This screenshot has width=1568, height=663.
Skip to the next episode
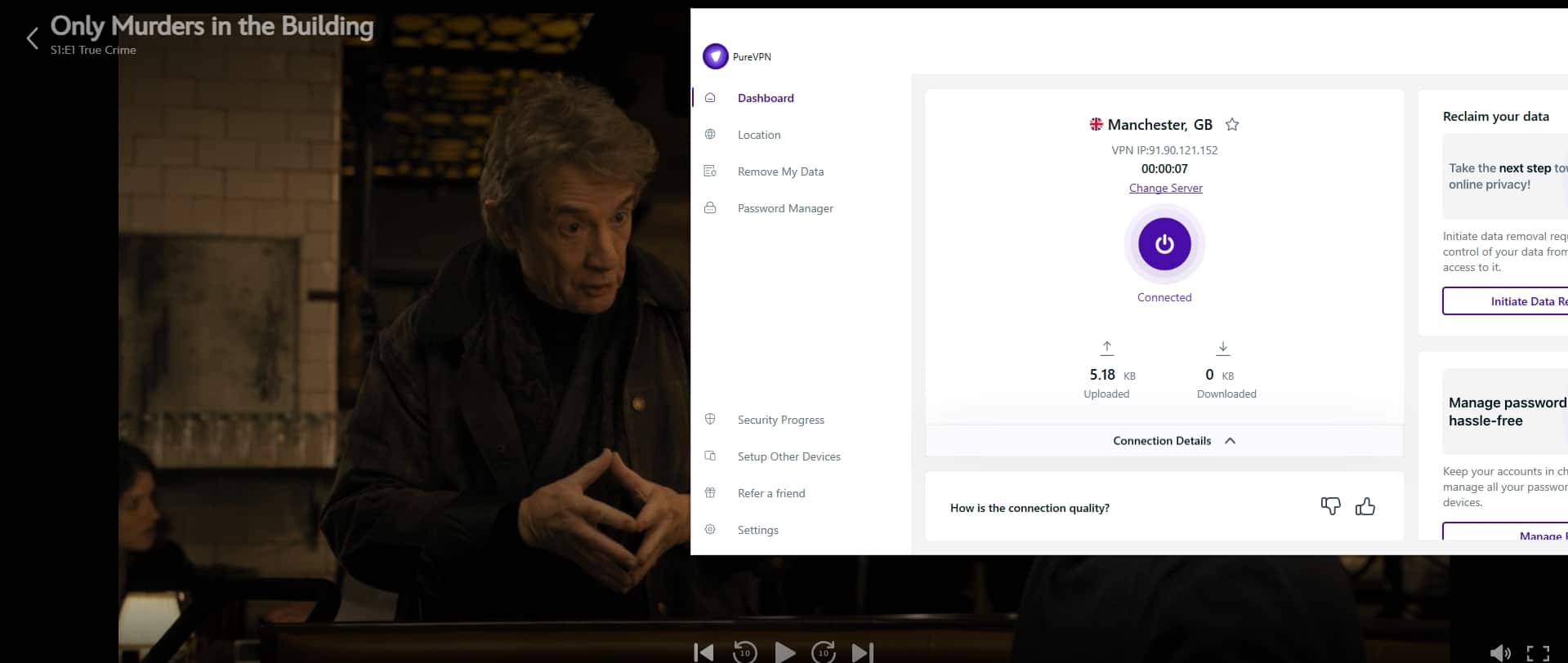pos(863,652)
